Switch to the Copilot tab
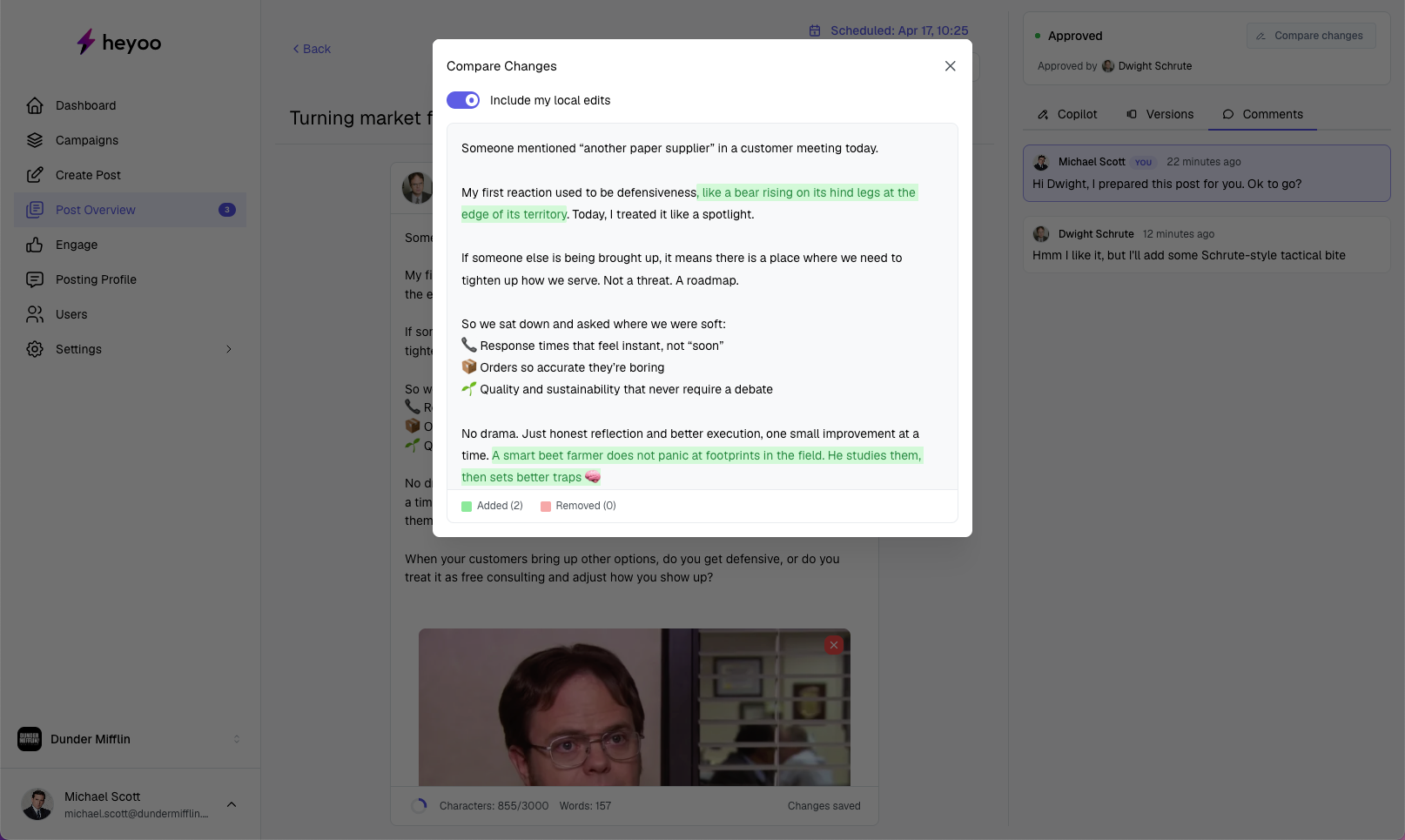 point(1067,114)
